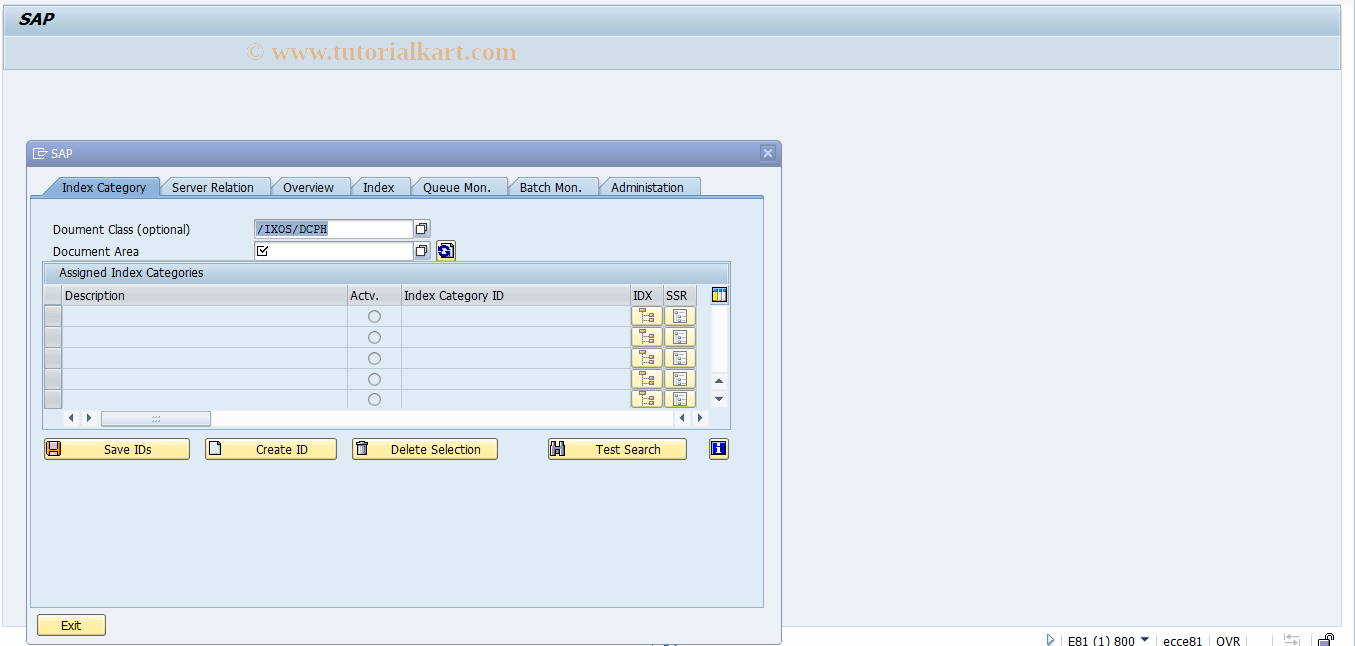Click the status bar lock icon
This screenshot has height=646, width=1355.
pos(1326,640)
